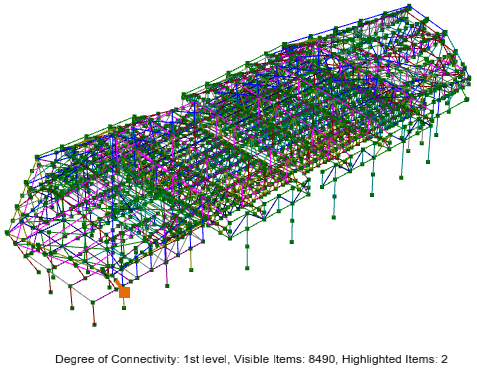Pick the roof step corner node at mid-length
The width and height of the screenshot is (477, 373).
(184, 96)
